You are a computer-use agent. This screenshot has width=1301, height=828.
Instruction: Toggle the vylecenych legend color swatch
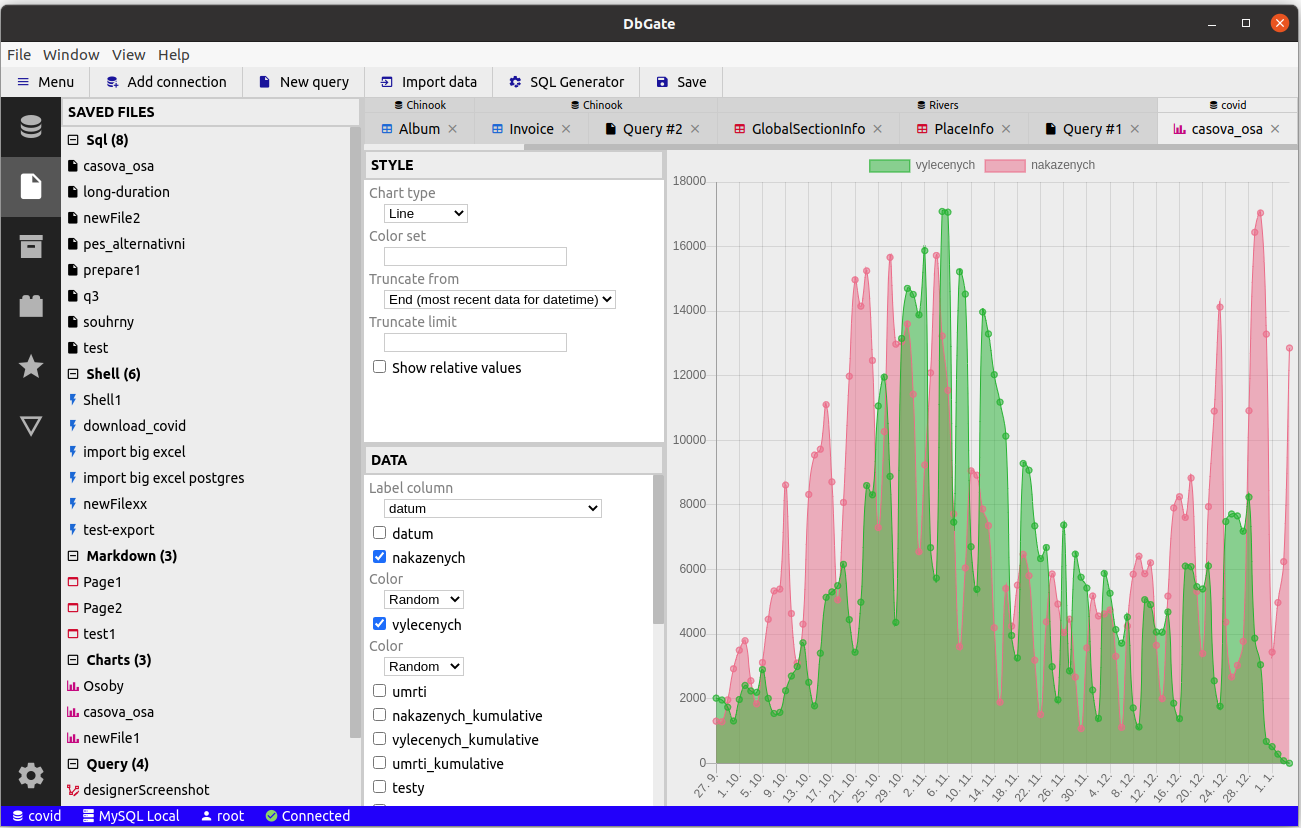coord(889,165)
